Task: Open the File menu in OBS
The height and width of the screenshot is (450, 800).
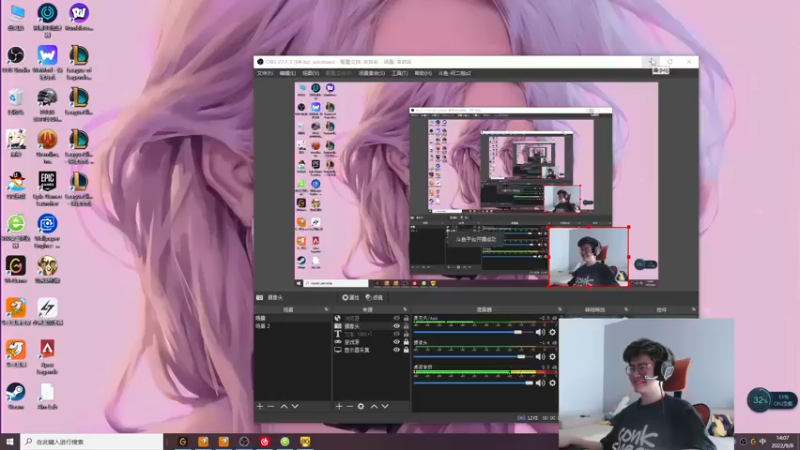Action: 264,73
